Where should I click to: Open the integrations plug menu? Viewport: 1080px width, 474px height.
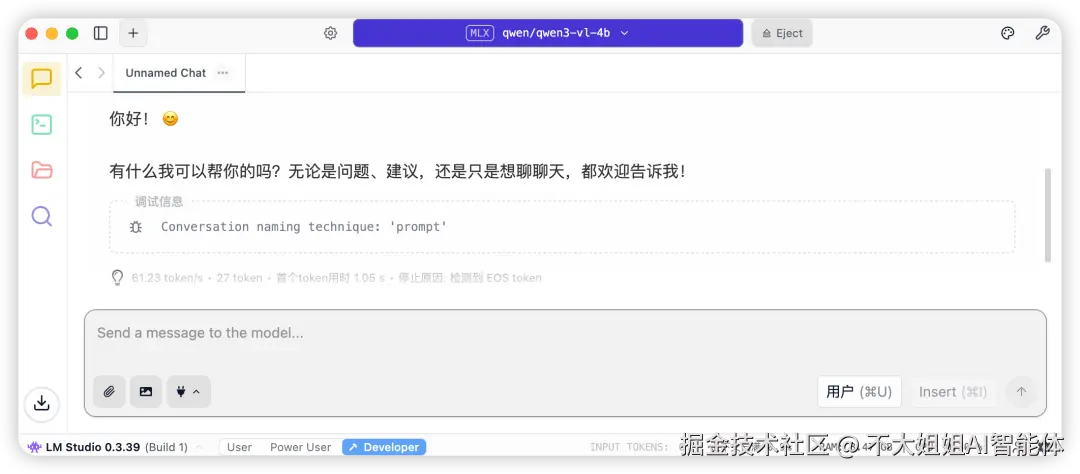point(188,392)
